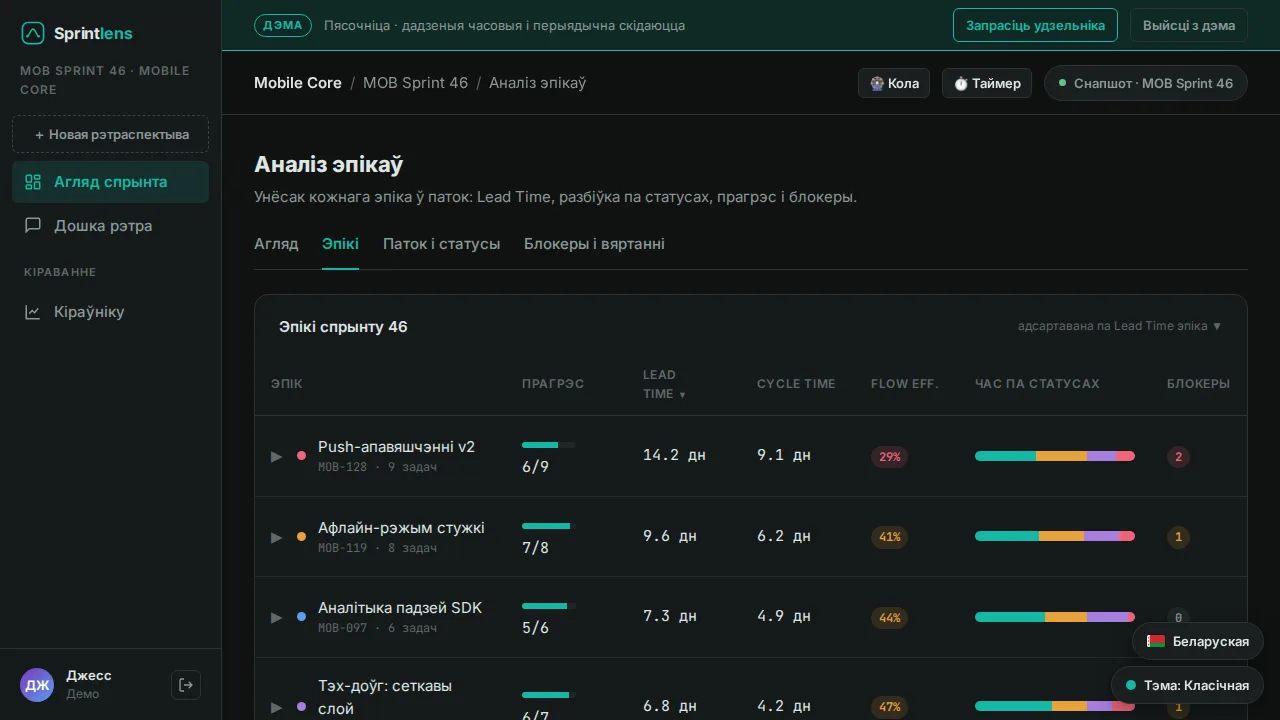Expand the Афлайн-рэжым стужкі epic row
This screenshot has width=1280, height=720.
(277, 537)
